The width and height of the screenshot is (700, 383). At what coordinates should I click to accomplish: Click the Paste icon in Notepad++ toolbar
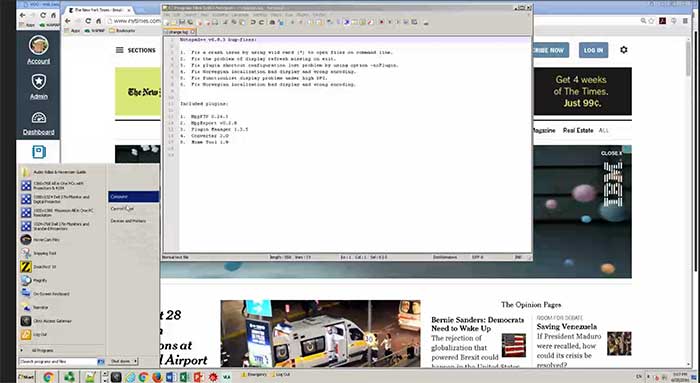pos(242,22)
